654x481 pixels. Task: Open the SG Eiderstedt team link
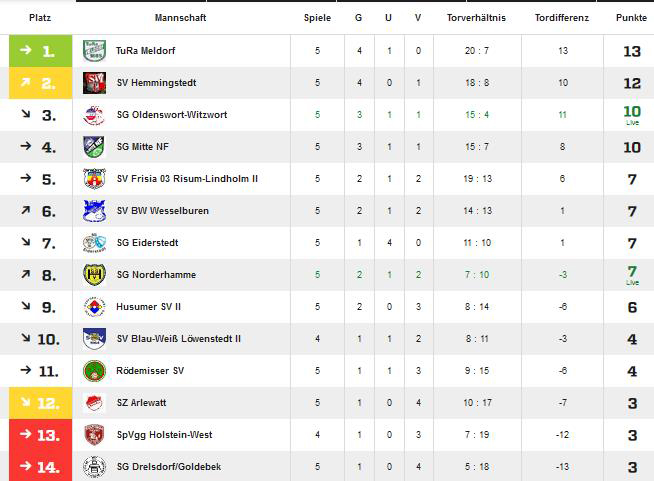pyautogui.click(x=147, y=243)
